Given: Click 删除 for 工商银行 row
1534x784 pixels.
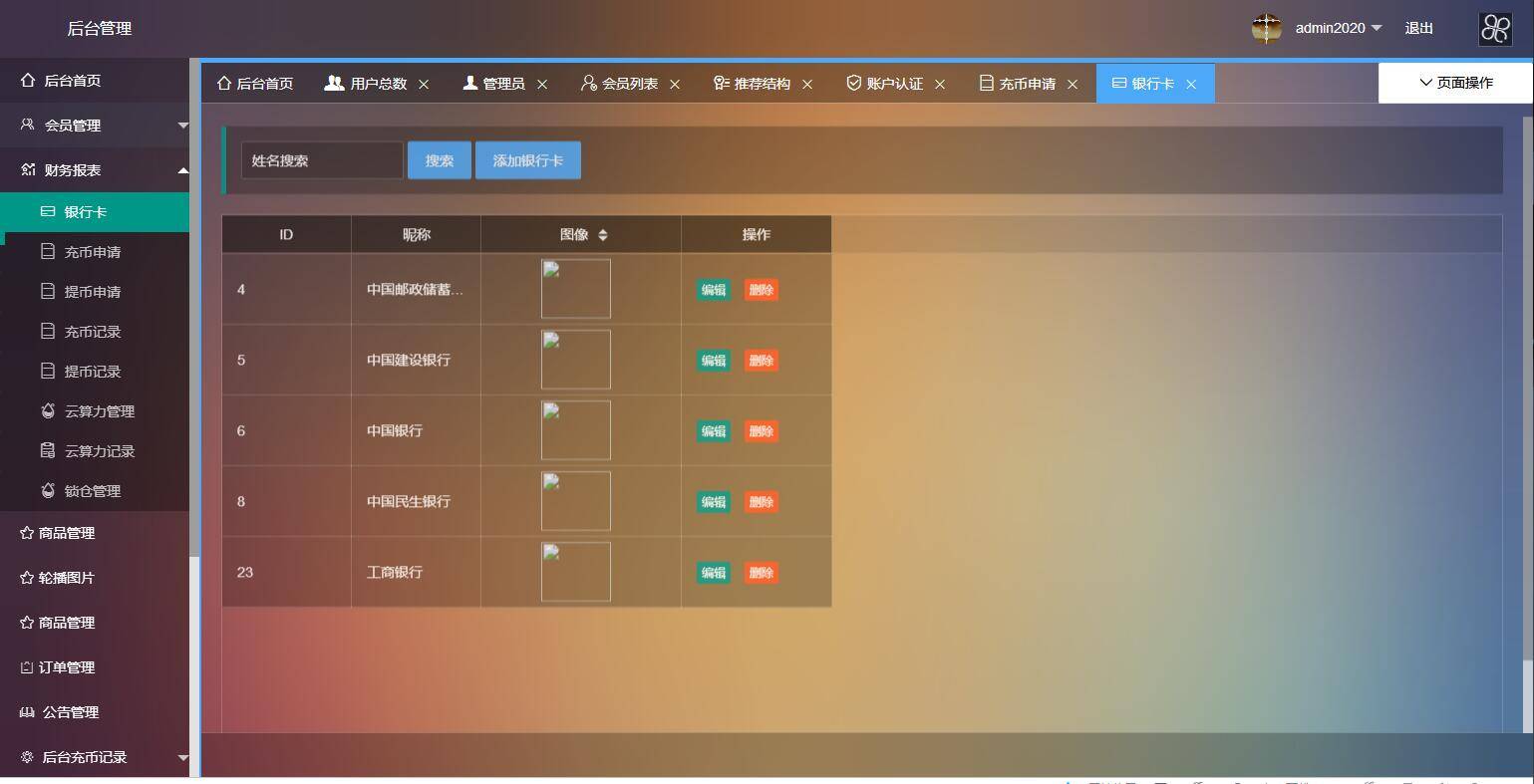Looking at the screenshot, I should (x=761, y=573).
